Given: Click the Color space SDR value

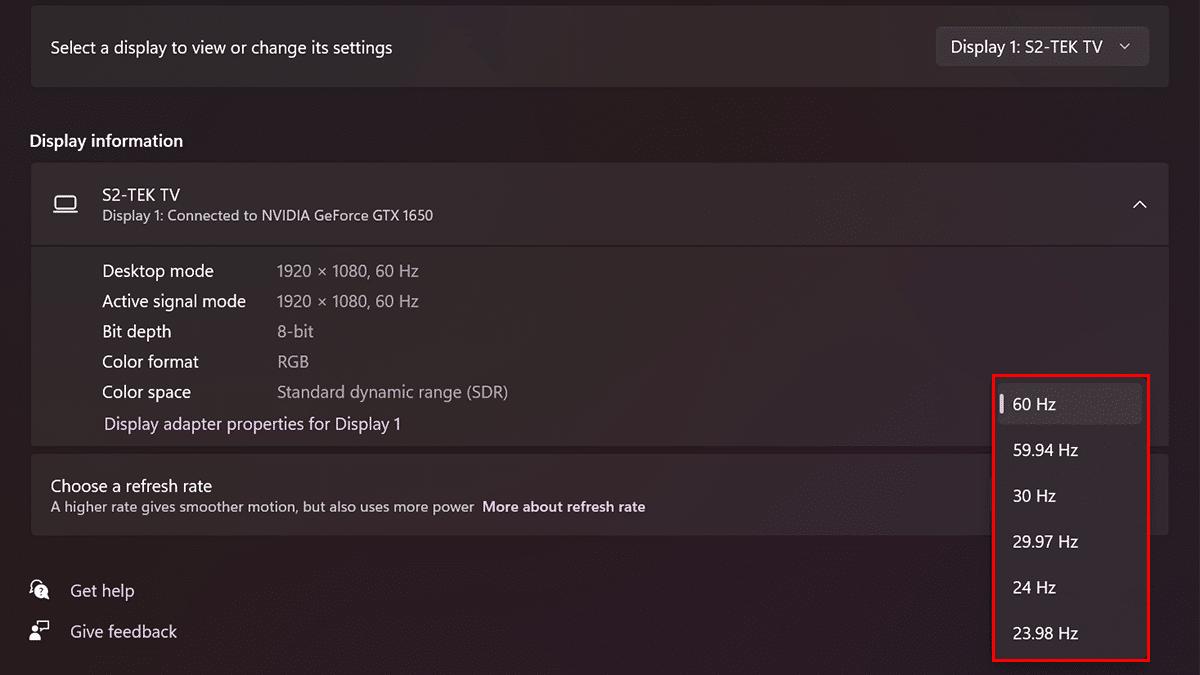Looking at the screenshot, I should click(392, 392).
